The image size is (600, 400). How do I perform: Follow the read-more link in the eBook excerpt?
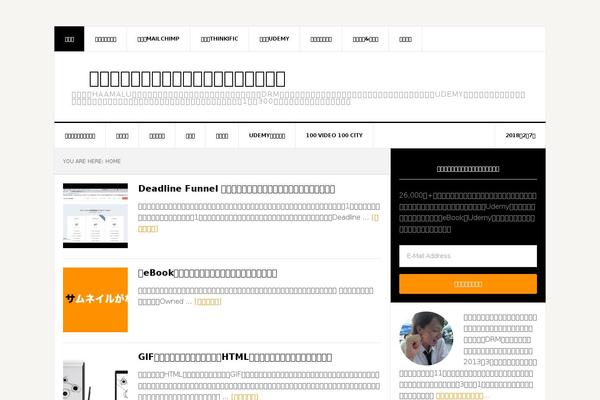(x=208, y=301)
